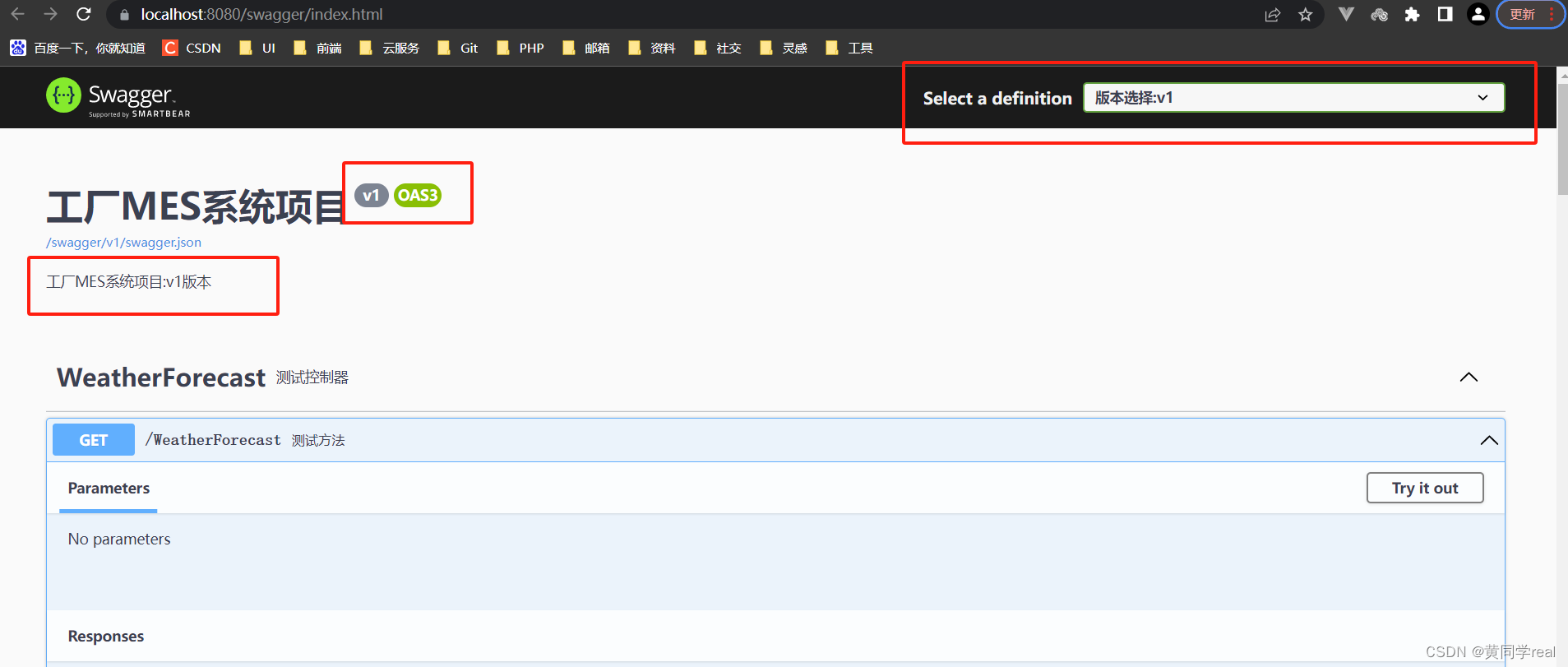Click the Swagger logo
1568x667 pixels.
click(118, 97)
